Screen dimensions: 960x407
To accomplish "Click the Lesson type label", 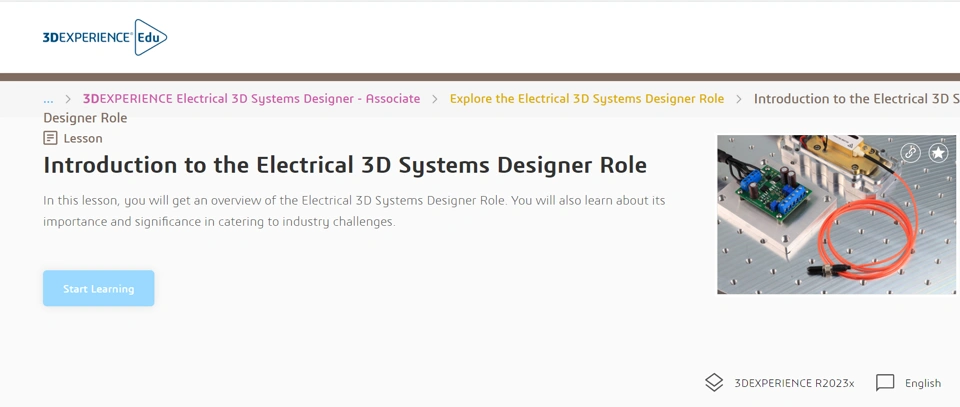I will [x=83, y=138].
